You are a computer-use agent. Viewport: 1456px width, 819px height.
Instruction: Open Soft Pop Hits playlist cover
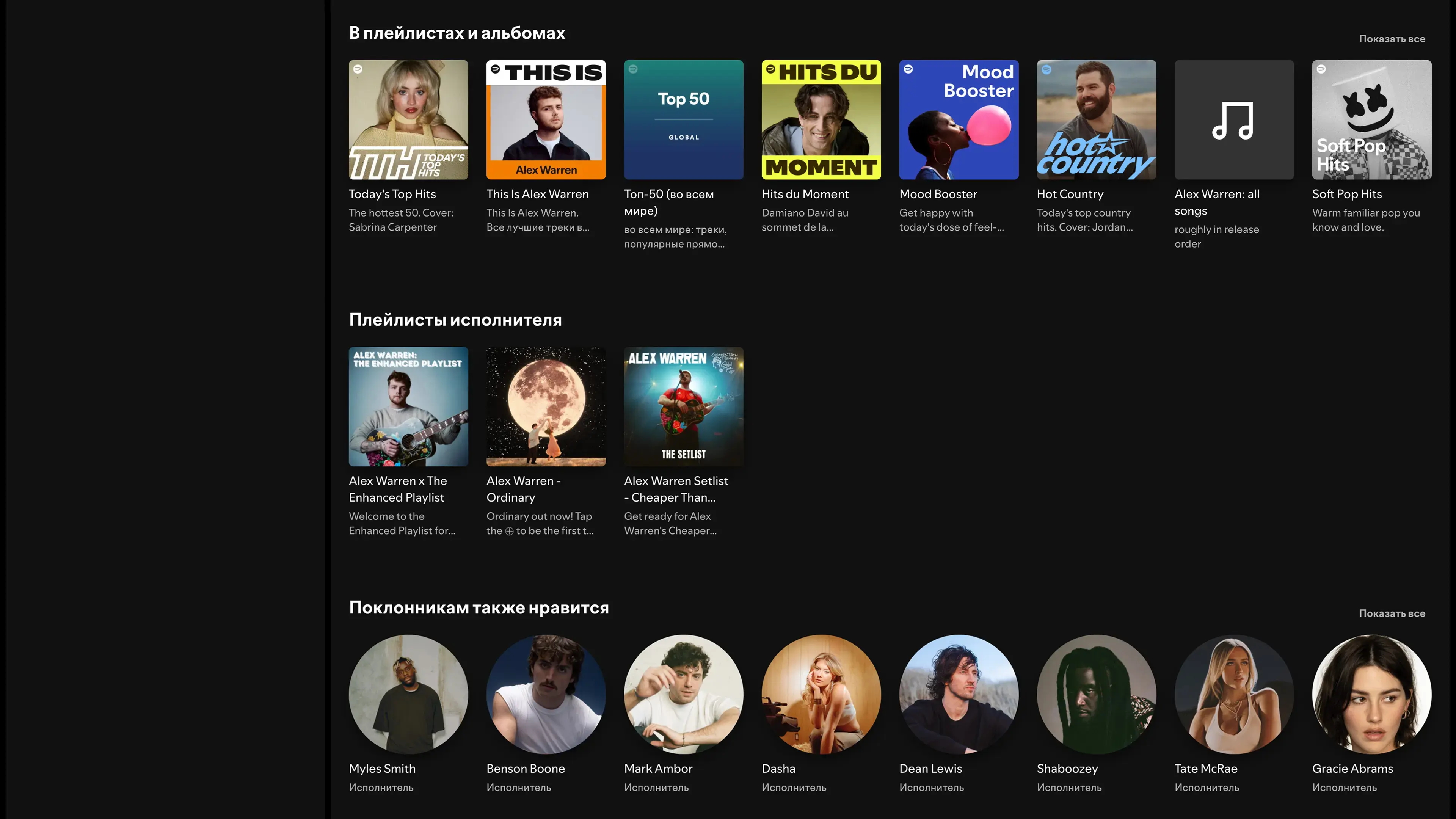point(1371,120)
